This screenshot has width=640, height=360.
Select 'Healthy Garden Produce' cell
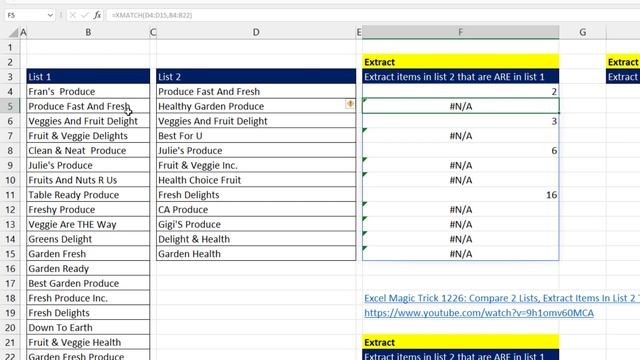point(256,106)
